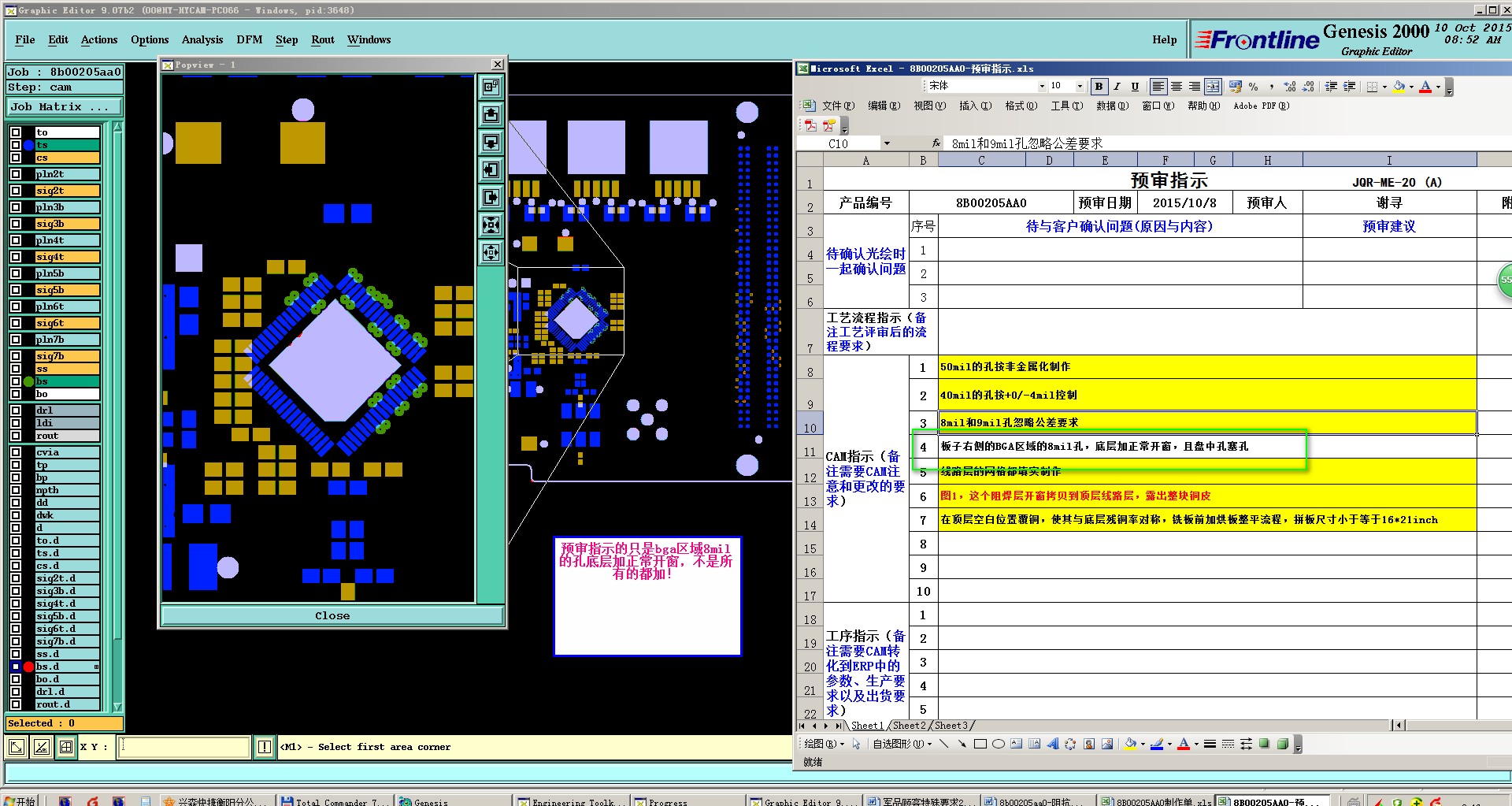Click the pan down icon in Popview
The height and width of the screenshot is (806, 1512).
click(491, 143)
